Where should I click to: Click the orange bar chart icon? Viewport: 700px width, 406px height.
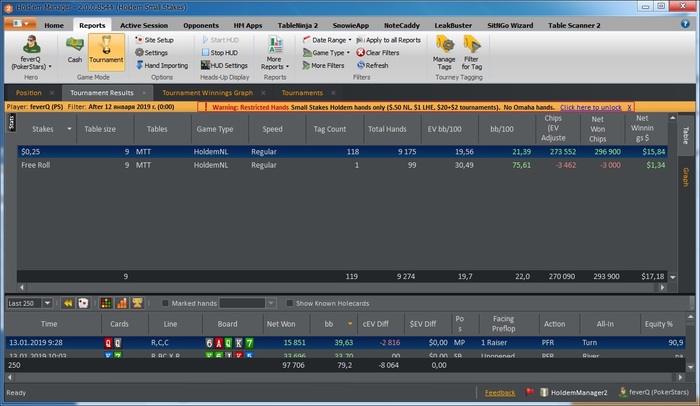121,303
